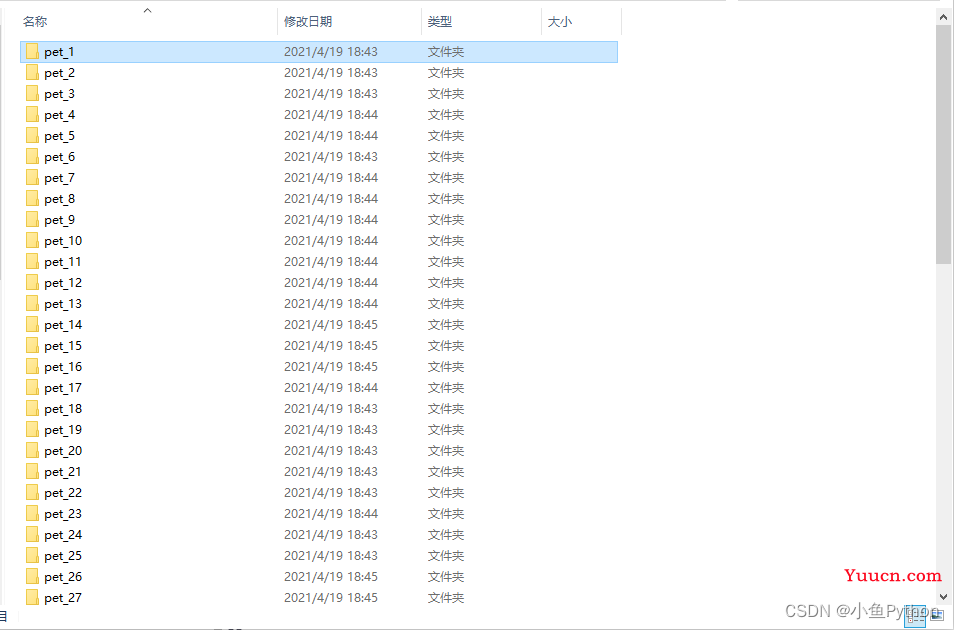Click the 文件夹 type cell of pet_26
Screen dimensions: 954x630
click(x=445, y=577)
